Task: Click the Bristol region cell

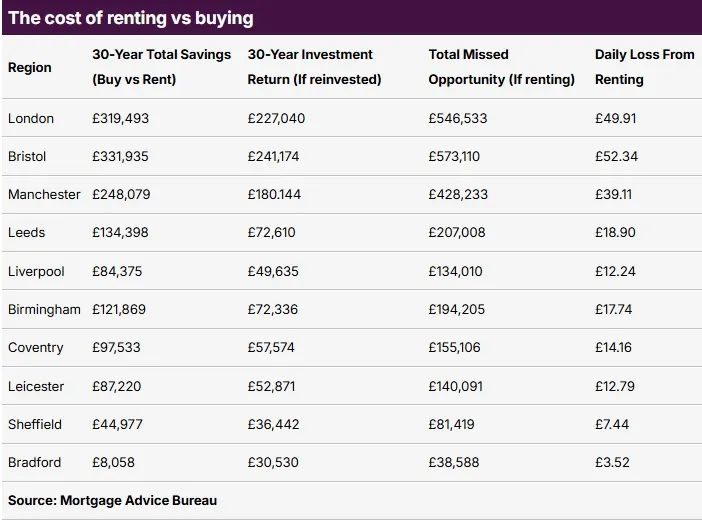Action: pyautogui.click(x=27, y=156)
